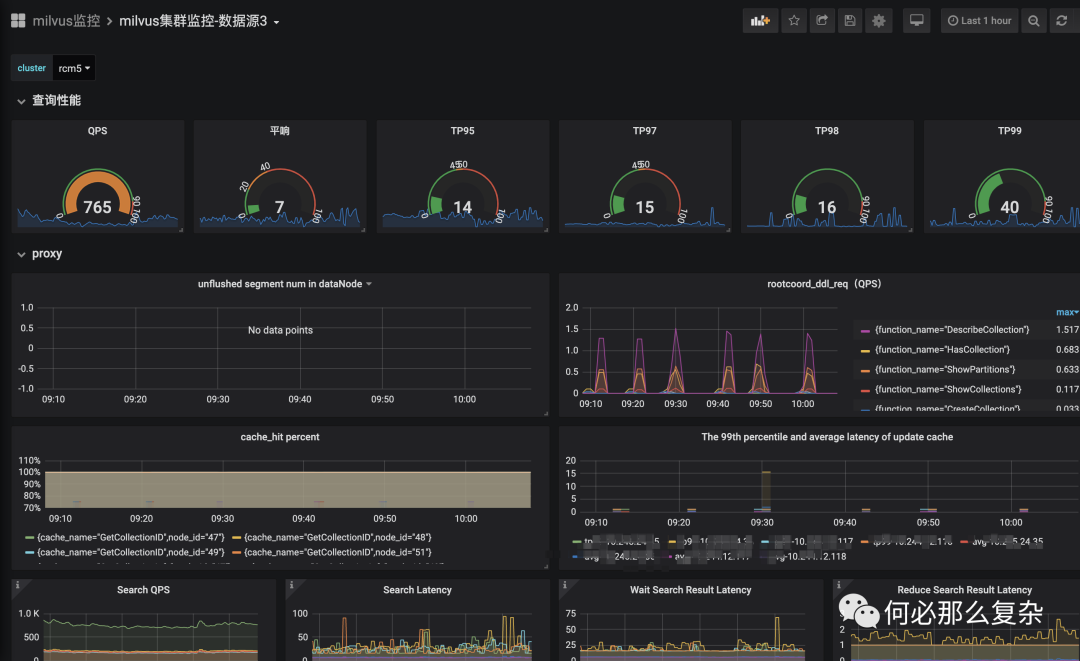
Task: Open the cluster rcm5 variable dropdown
Action: click(74, 68)
